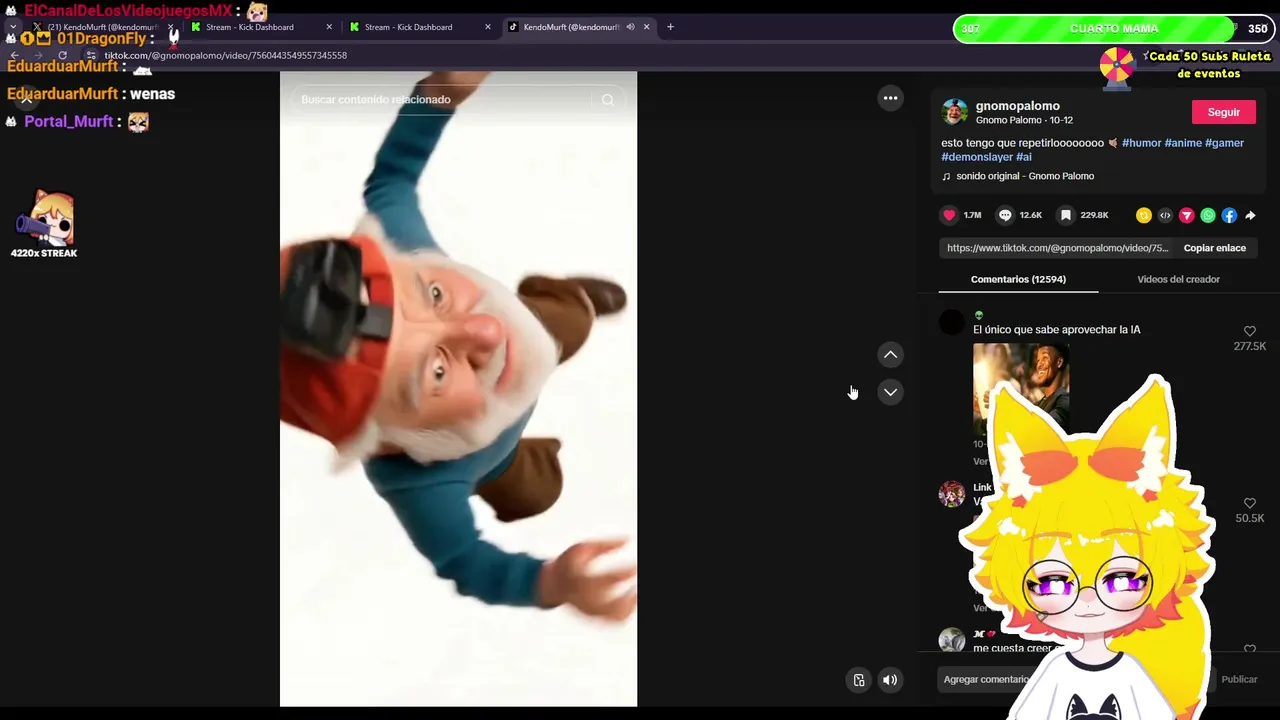Open the #humor hashtag
The height and width of the screenshot is (720, 1280).
[x=1141, y=143]
